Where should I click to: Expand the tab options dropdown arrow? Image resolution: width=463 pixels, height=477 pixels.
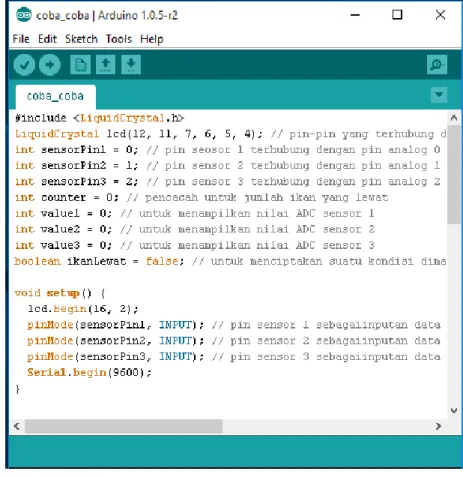pyautogui.click(x=439, y=95)
